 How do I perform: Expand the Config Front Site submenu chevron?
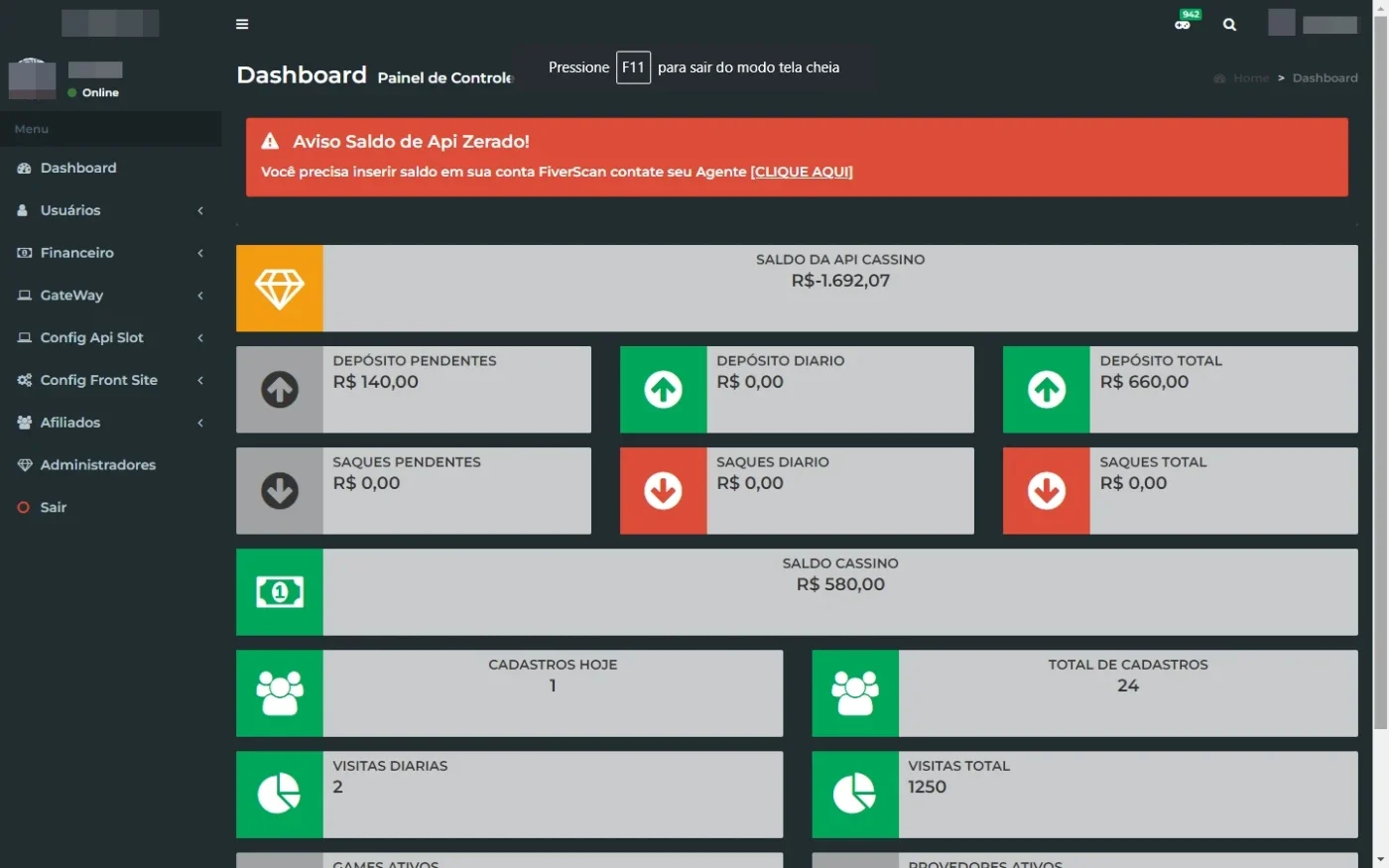point(200,380)
